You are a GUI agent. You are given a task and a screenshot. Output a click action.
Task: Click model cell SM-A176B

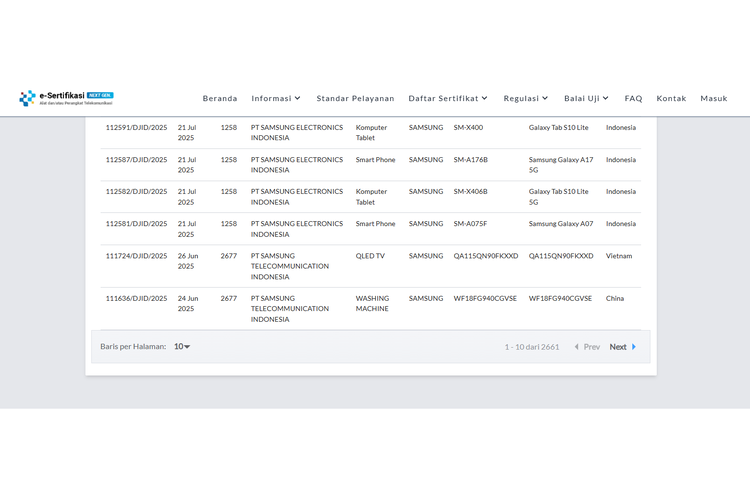tap(471, 159)
